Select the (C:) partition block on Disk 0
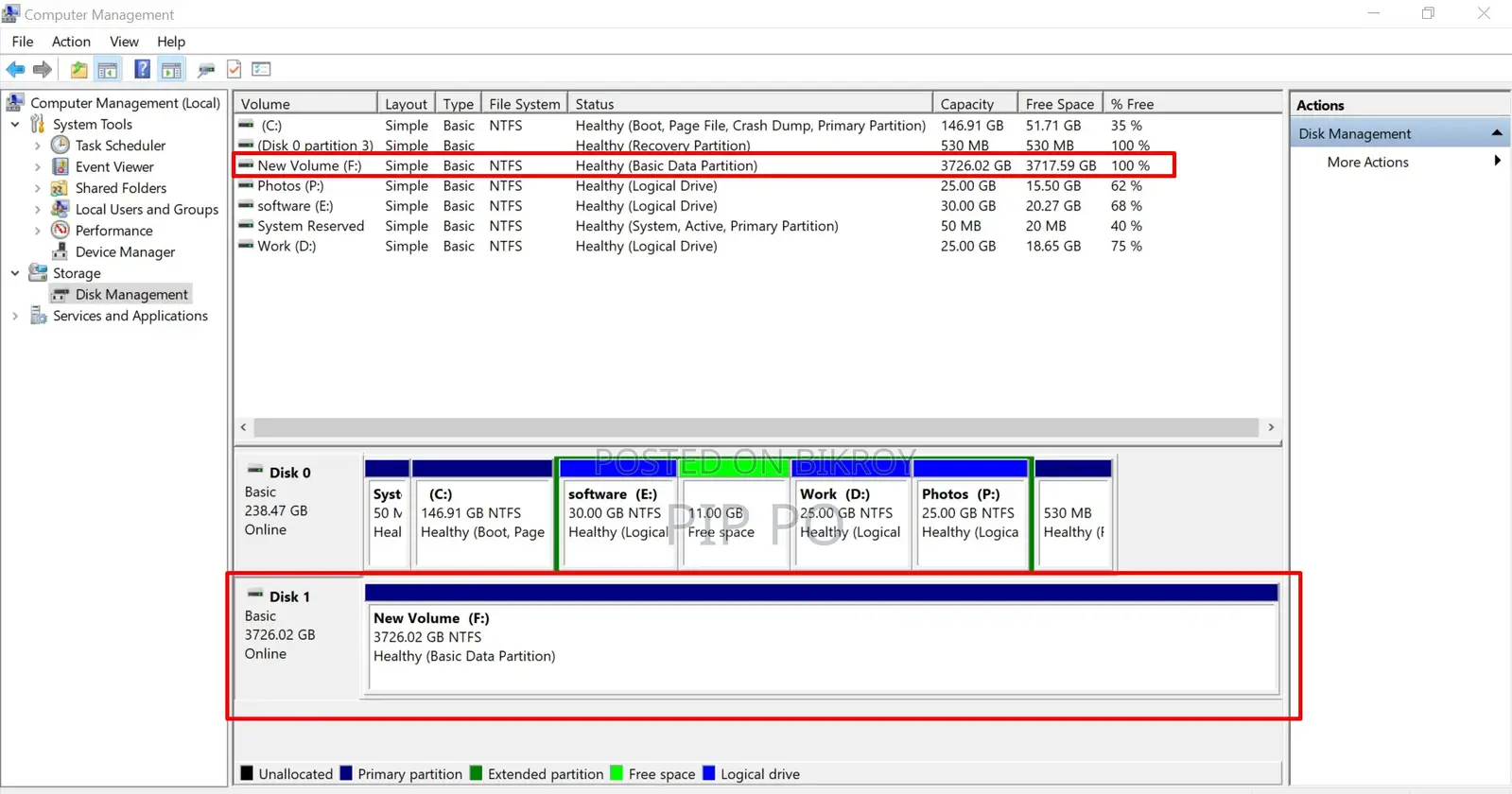The height and width of the screenshot is (794, 1512). point(482,514)
